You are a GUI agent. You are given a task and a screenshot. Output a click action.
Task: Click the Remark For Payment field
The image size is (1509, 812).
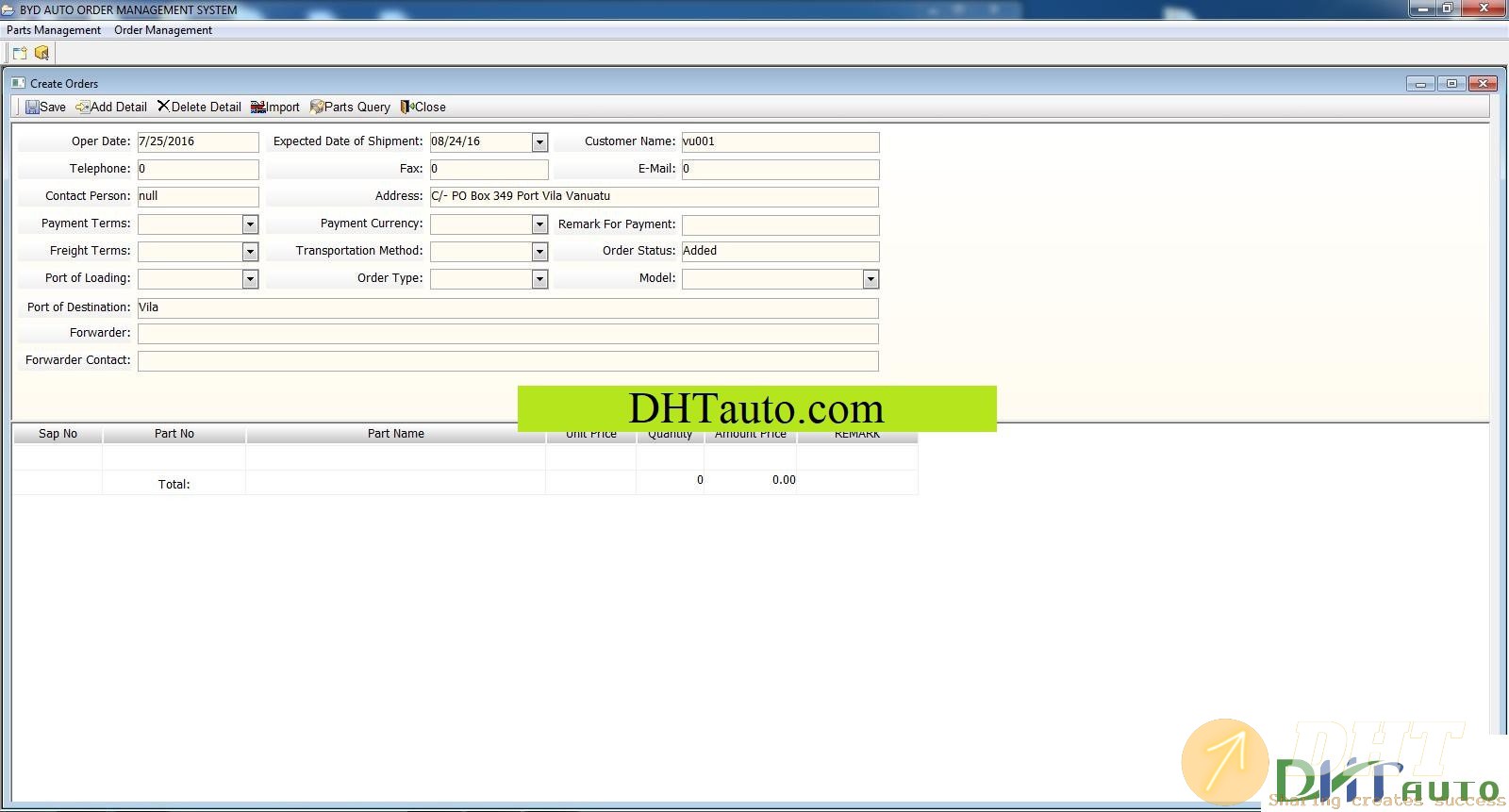(x=781, y=225)
